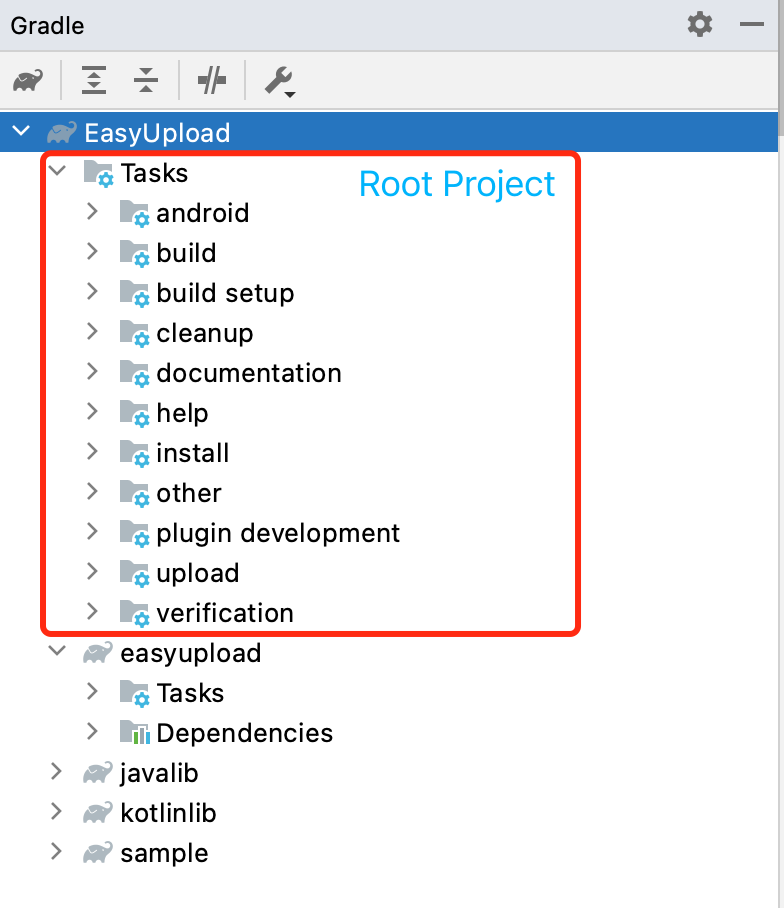Expand the javalib module
The width and height of the screenshot is (784, 908).
56,771
